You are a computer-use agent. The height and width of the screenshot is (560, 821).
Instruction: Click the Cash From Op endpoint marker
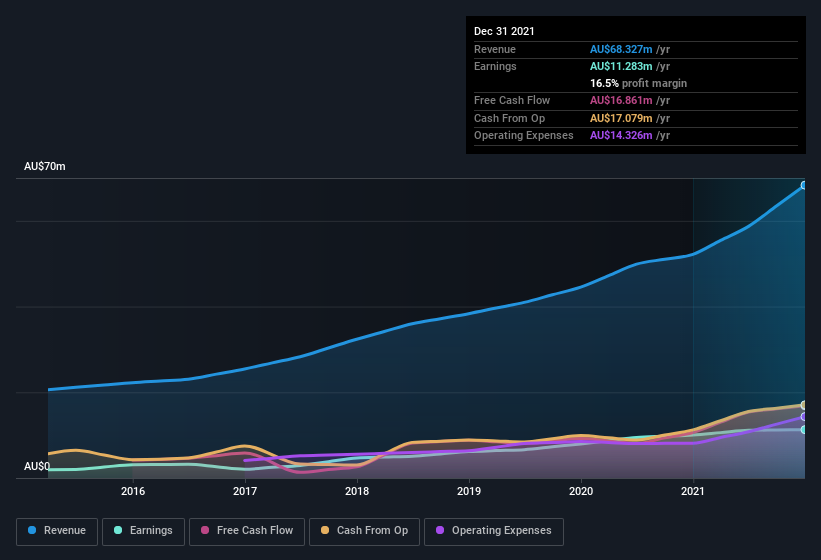[803, 405]
